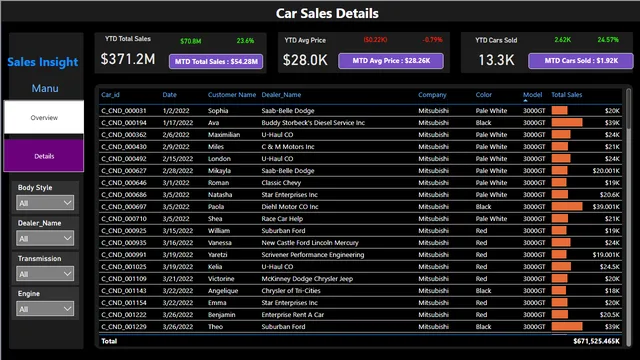Select the YTD Avg Price $28.0K value

tap(305, 60)
